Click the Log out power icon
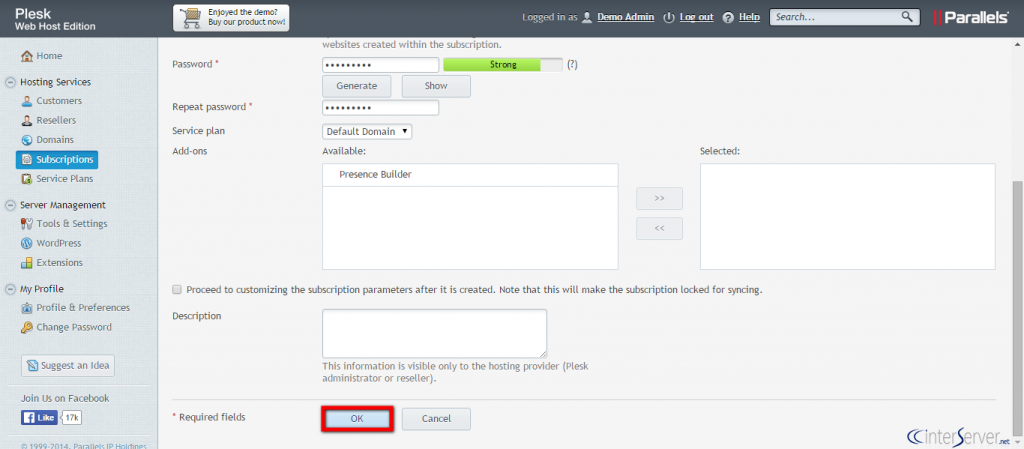1024x449 pixels. pyautogui.click(x=668, y=18)
